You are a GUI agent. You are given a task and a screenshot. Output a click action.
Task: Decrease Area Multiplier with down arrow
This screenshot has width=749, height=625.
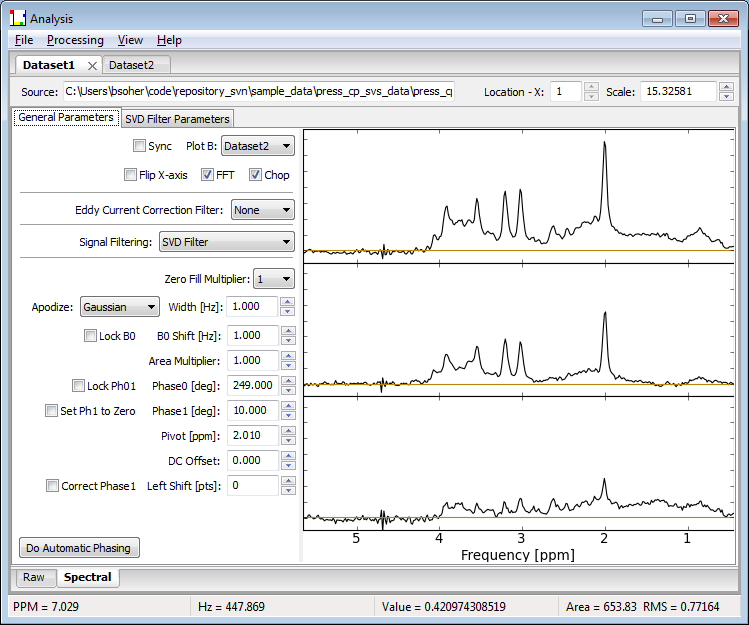point(288,365)
